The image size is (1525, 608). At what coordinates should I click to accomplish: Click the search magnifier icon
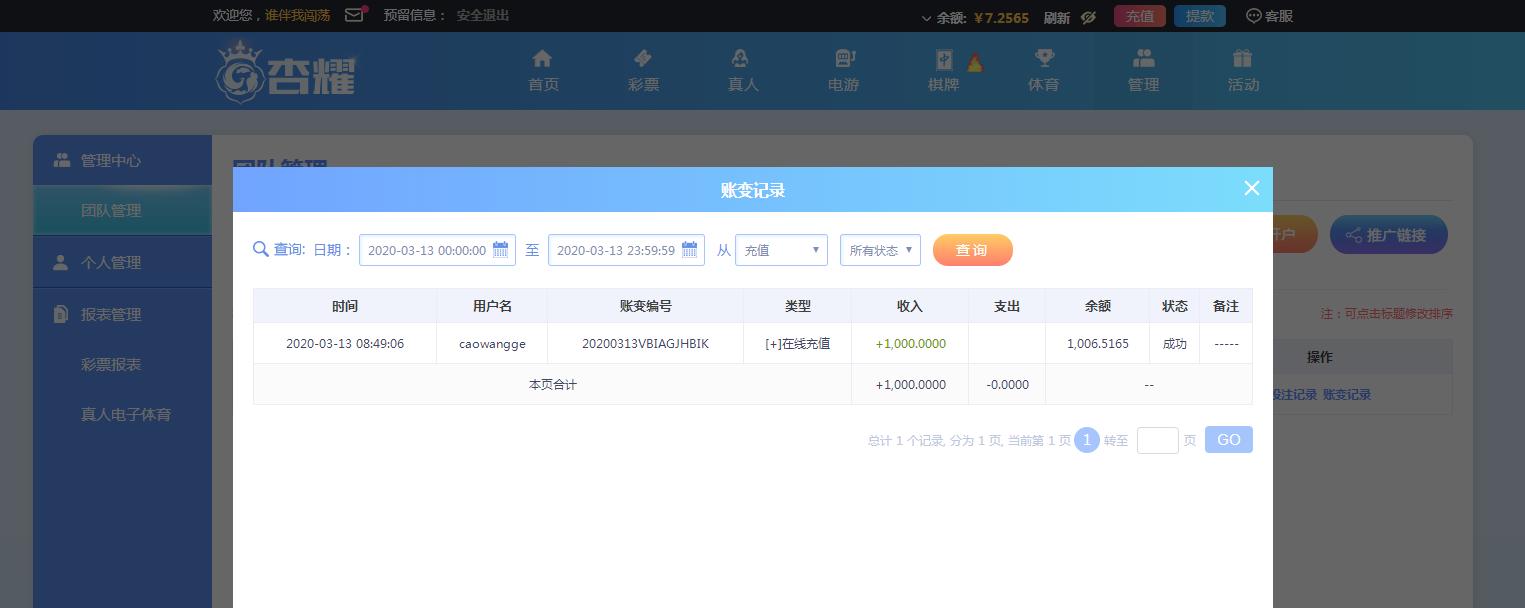tap(260, 249)
